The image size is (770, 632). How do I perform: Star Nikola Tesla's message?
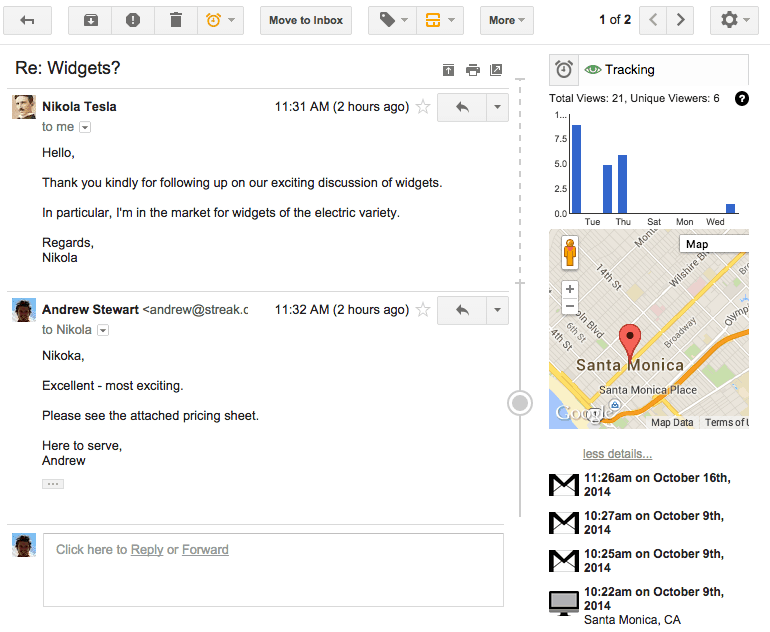tap(423, 107)
